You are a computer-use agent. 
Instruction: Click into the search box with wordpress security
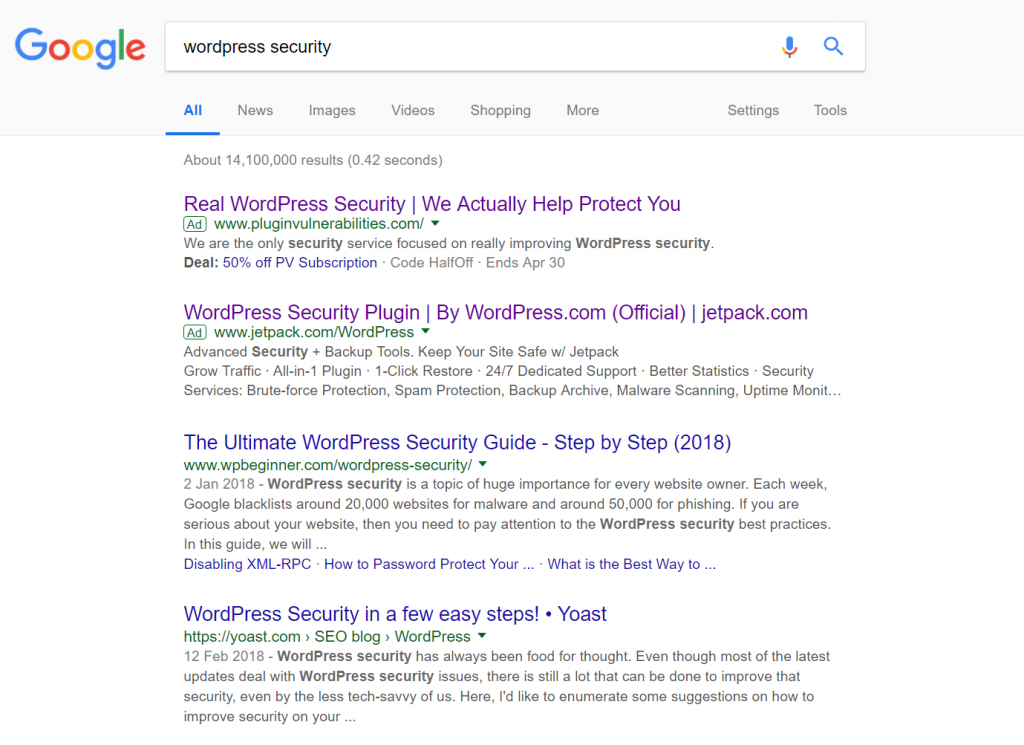(x=470, y=47)
